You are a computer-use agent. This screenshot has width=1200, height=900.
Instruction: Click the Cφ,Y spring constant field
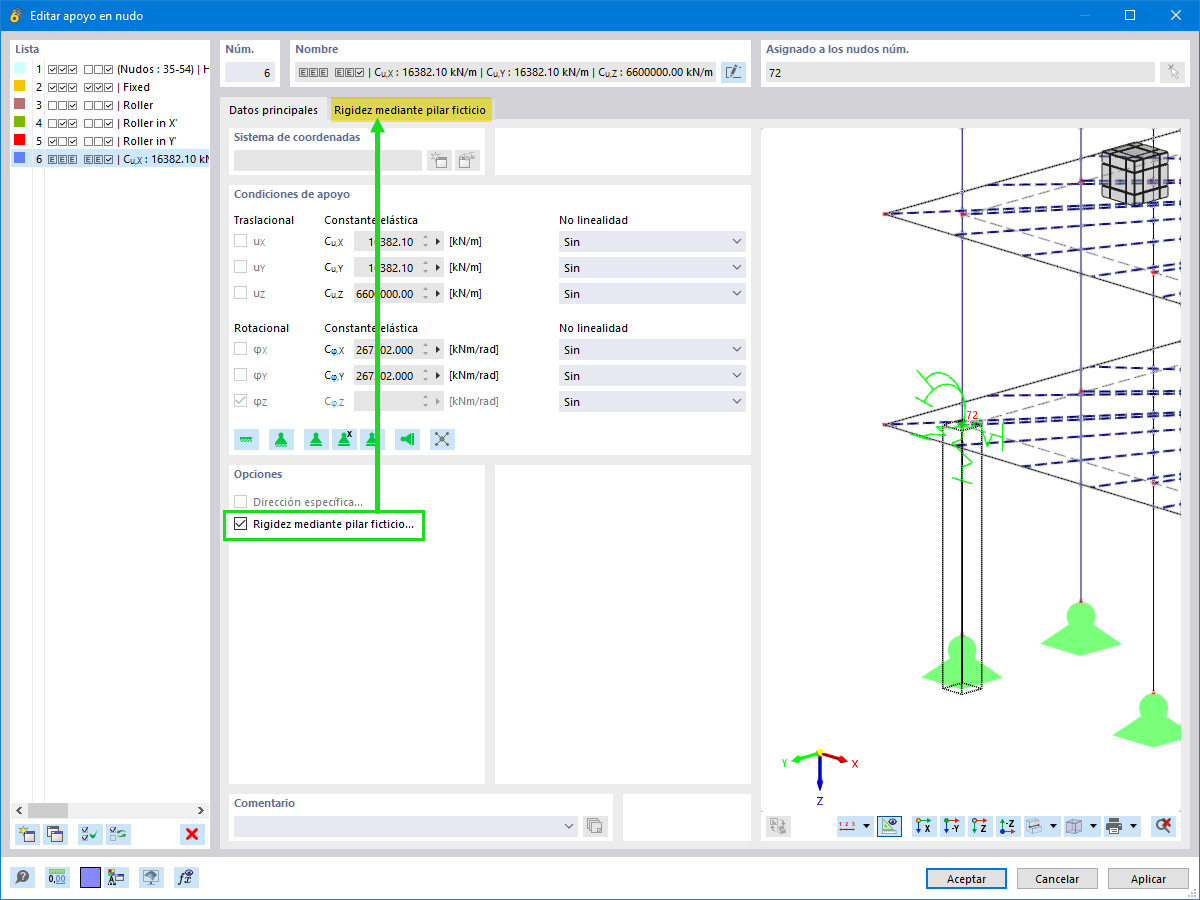coord(388,376)
